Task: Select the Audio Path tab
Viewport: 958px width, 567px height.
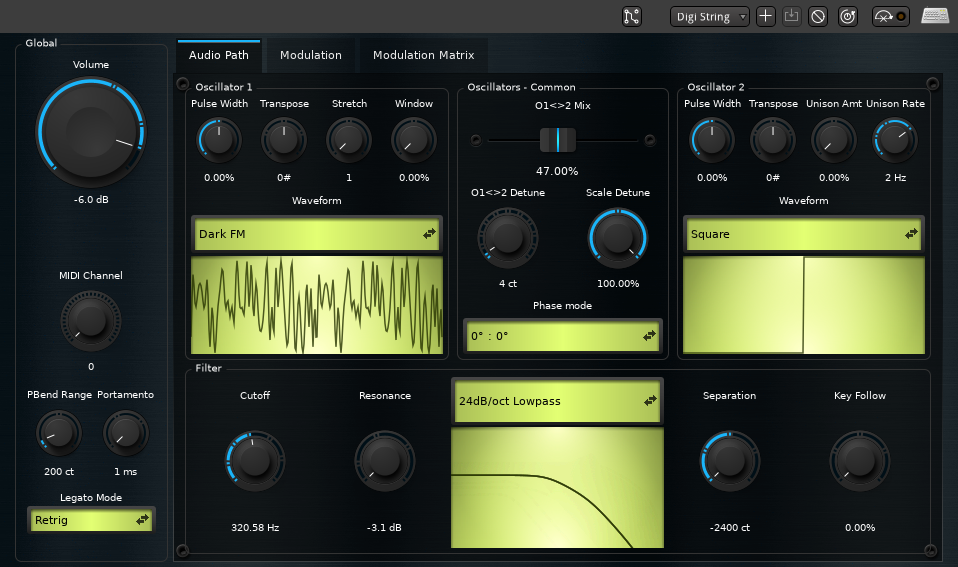Action: pos(218,55)
